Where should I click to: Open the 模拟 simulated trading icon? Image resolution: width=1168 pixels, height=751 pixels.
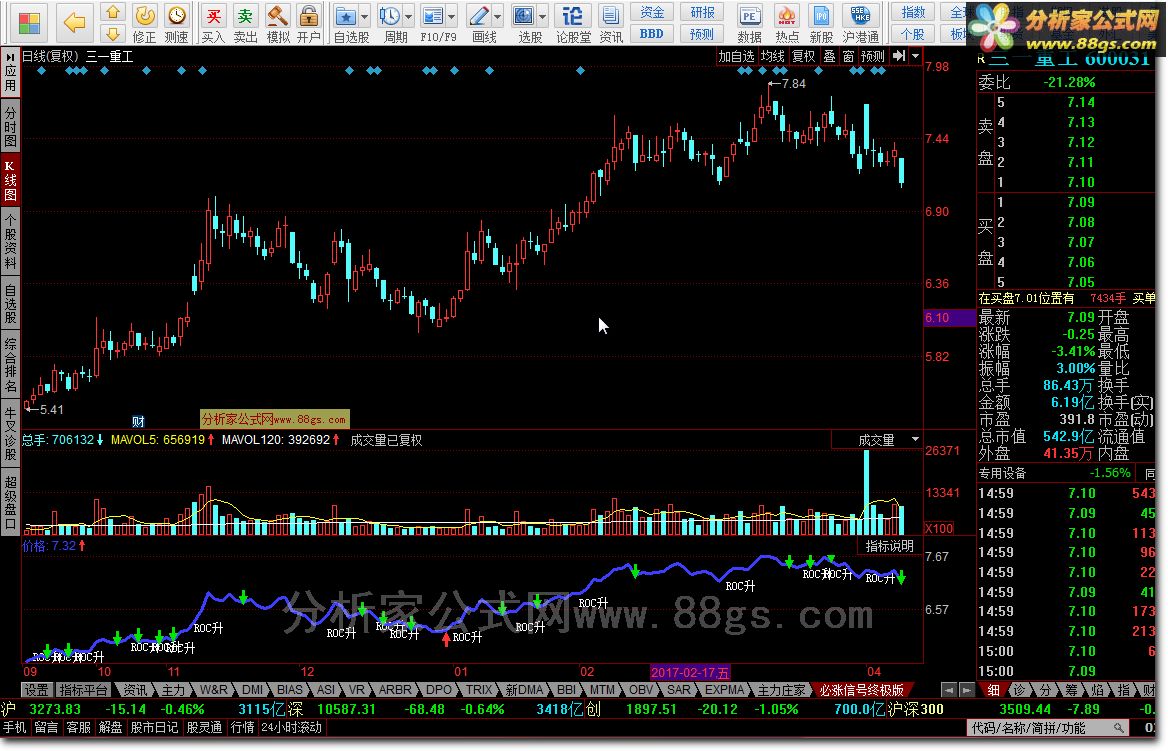(x=278, y=23)
